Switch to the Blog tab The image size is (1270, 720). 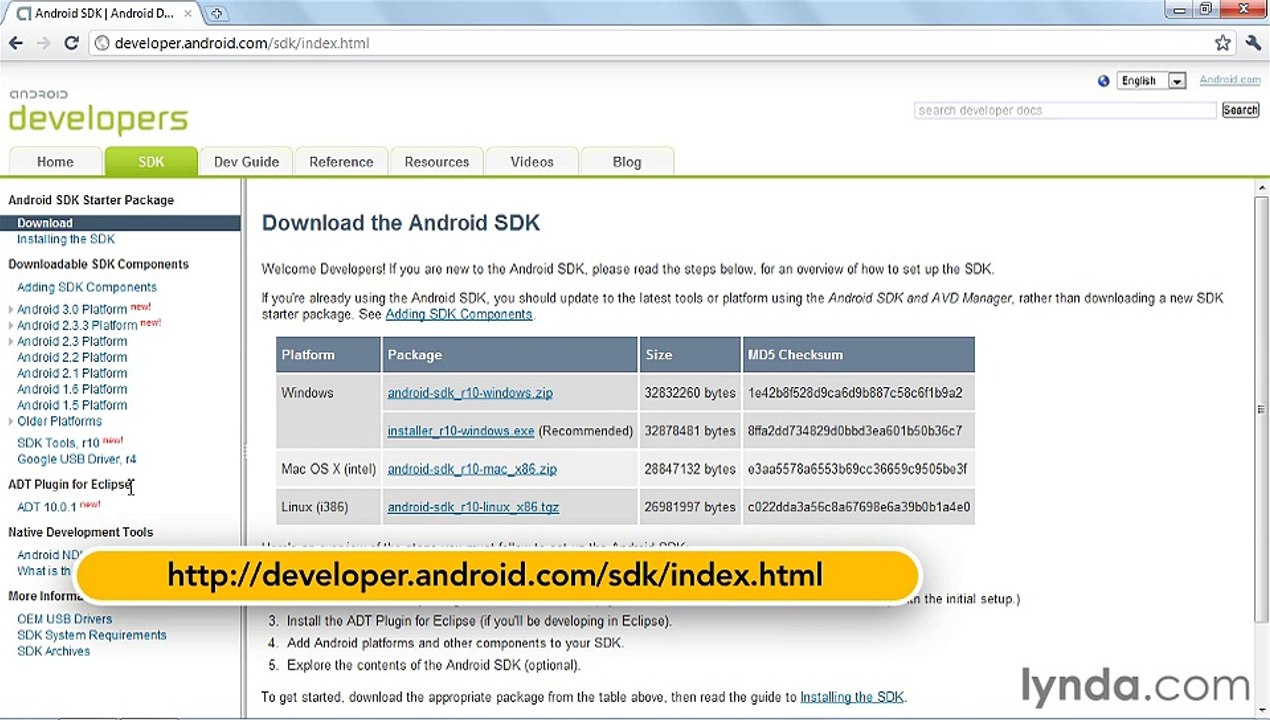627,162
